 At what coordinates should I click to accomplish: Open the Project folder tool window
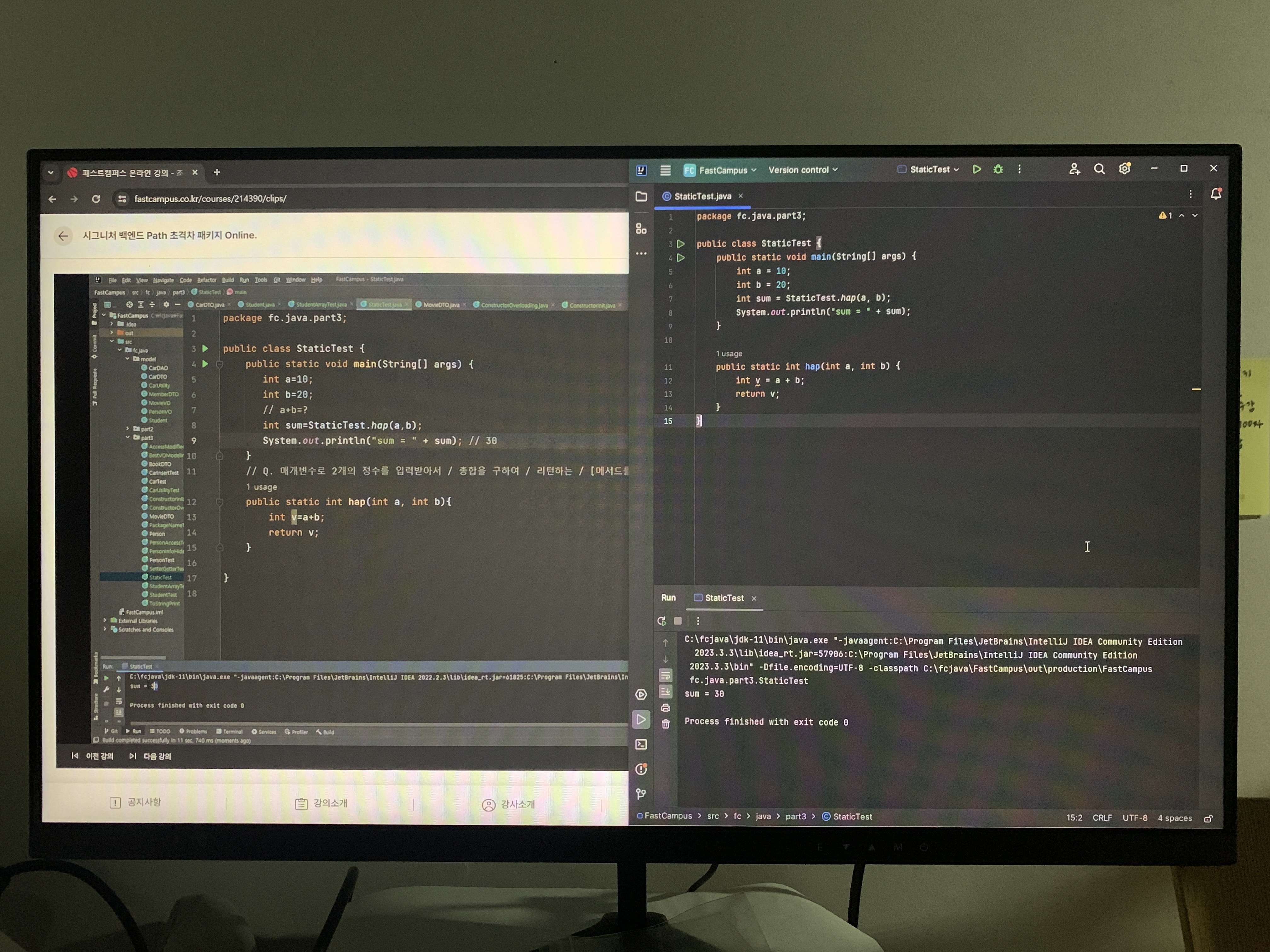click(x=641, y=197)
